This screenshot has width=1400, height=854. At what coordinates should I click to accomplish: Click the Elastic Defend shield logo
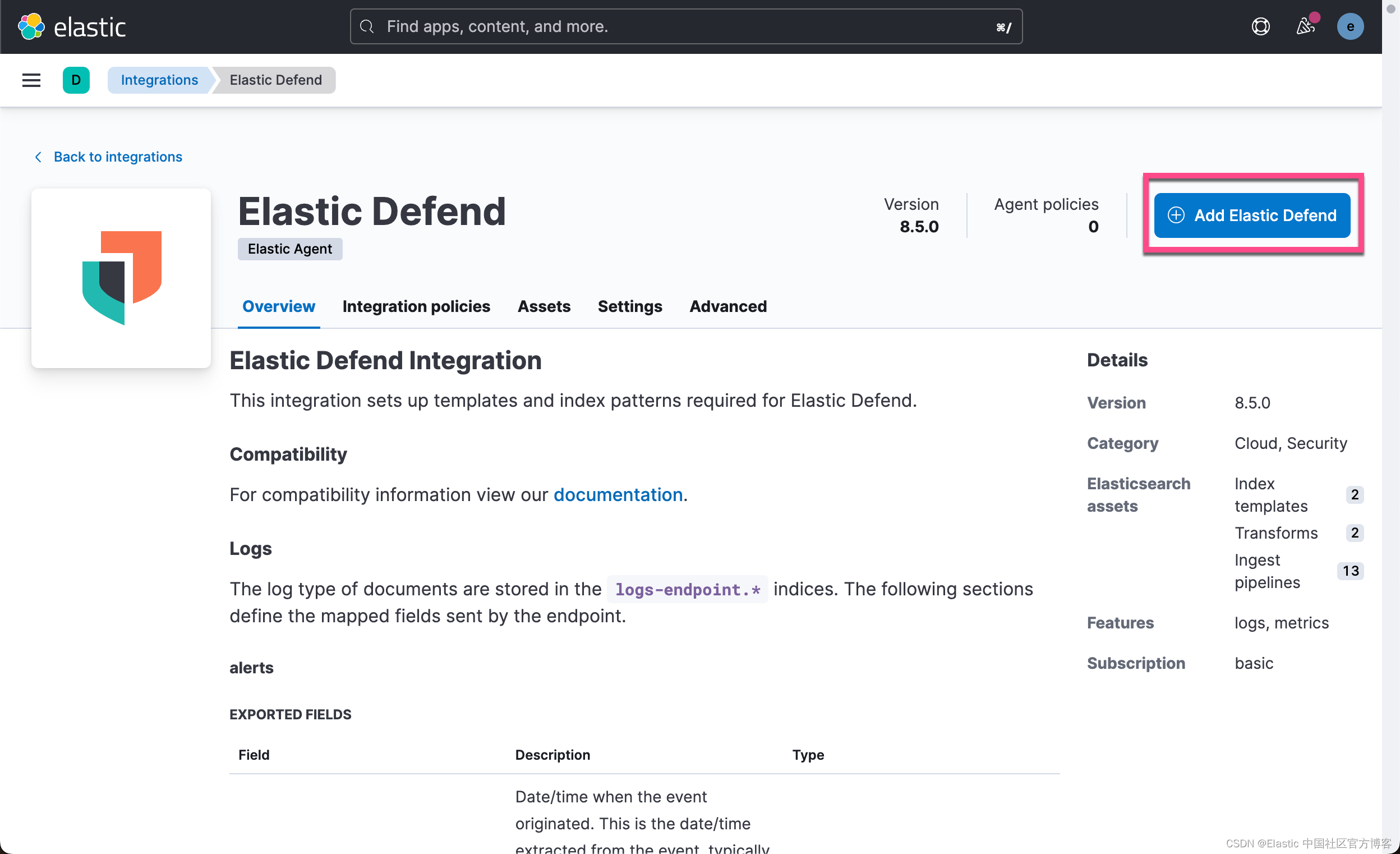tap(122, 278)
